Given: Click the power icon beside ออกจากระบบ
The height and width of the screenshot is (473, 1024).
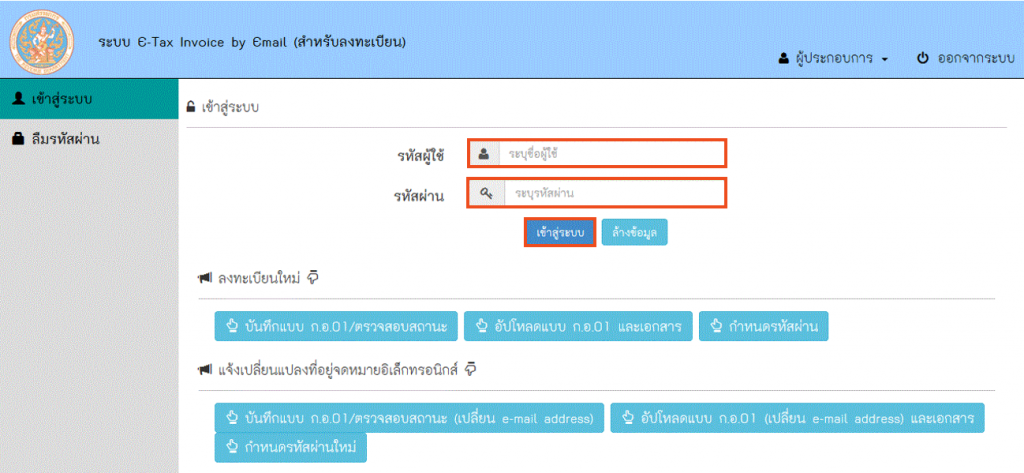Looking at the screenshot, I should tap(923, 58).
